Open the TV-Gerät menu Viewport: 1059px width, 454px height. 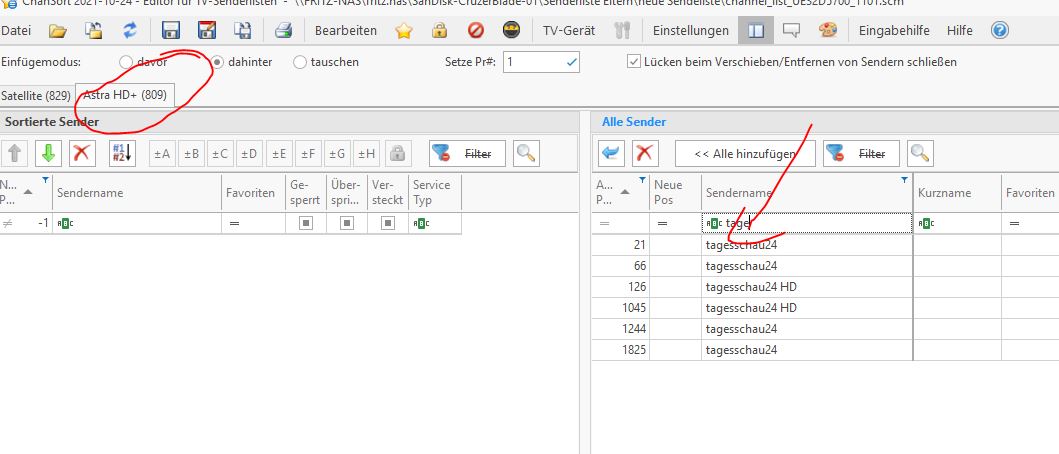569,30
